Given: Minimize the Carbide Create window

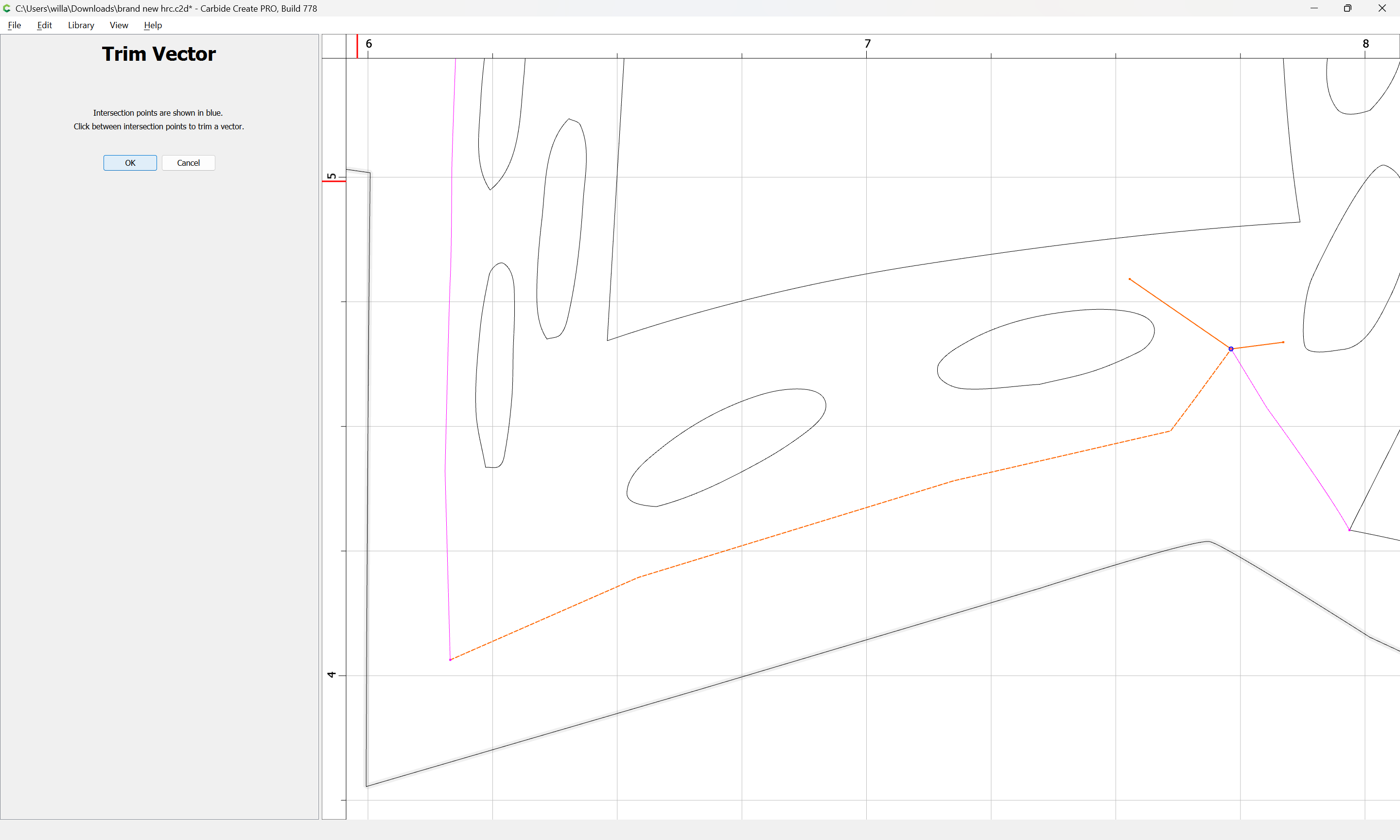Looking at the screenshot, I should (1314, 8).
